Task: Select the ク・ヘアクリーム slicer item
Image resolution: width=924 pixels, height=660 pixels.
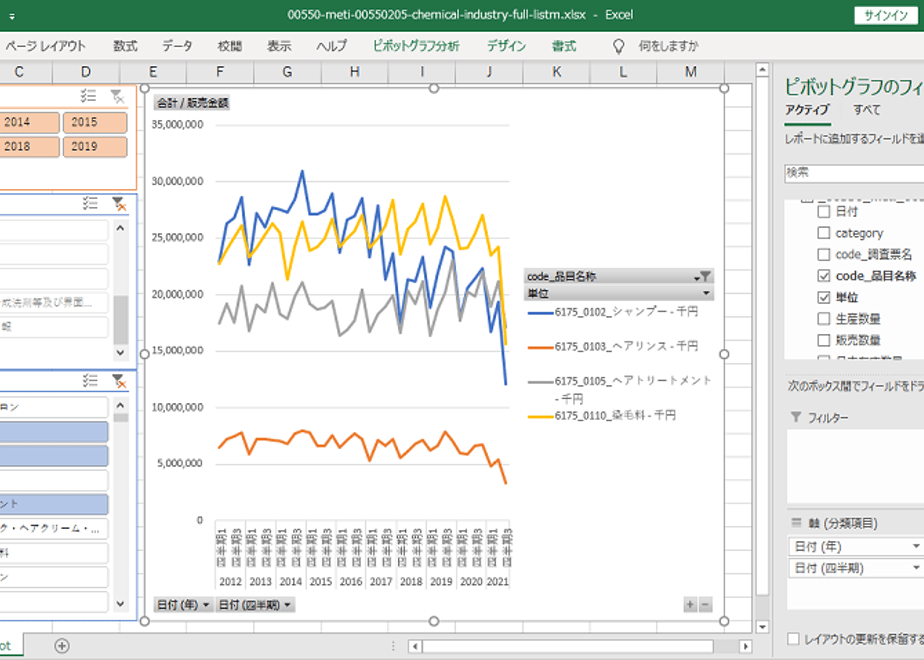Action: click(53, 529)
